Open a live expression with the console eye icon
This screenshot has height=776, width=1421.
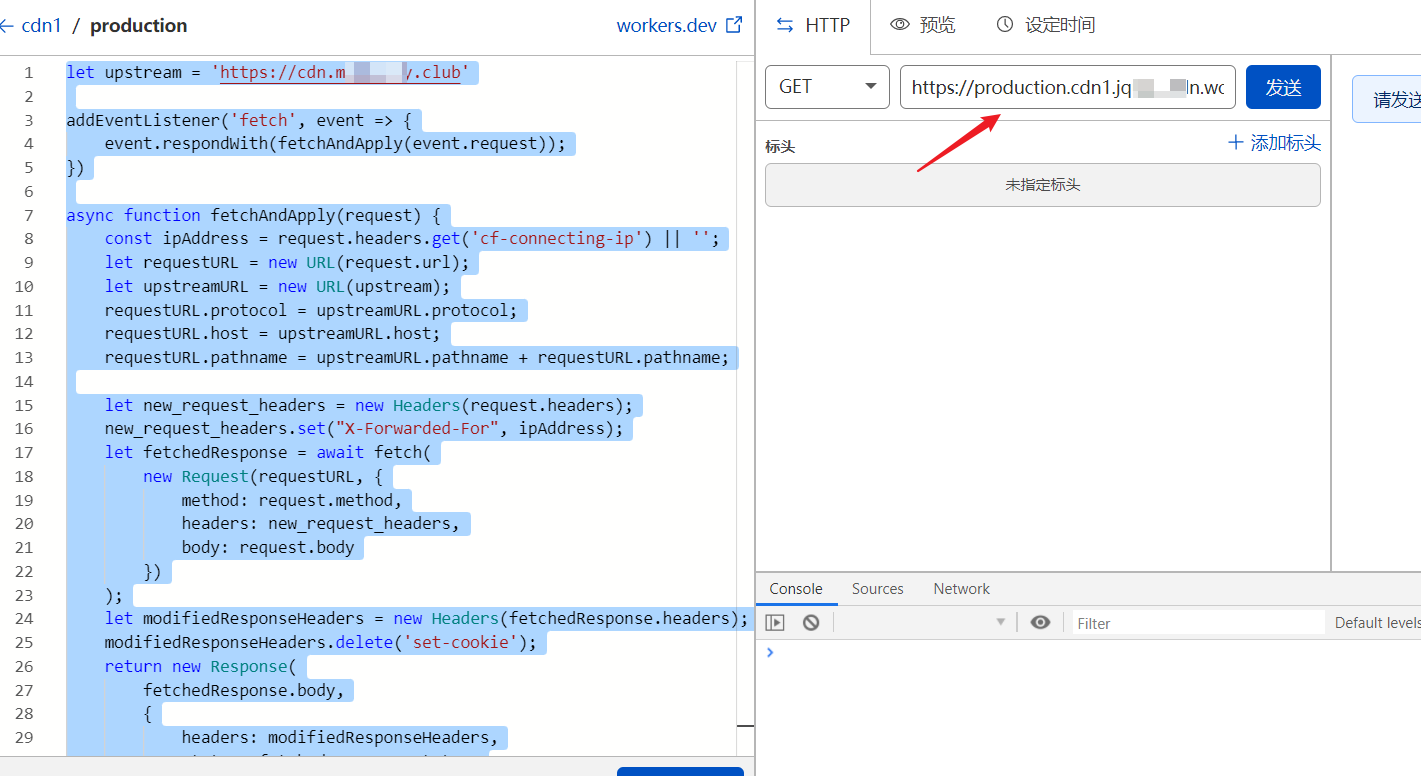click(x=1040, y=622)
